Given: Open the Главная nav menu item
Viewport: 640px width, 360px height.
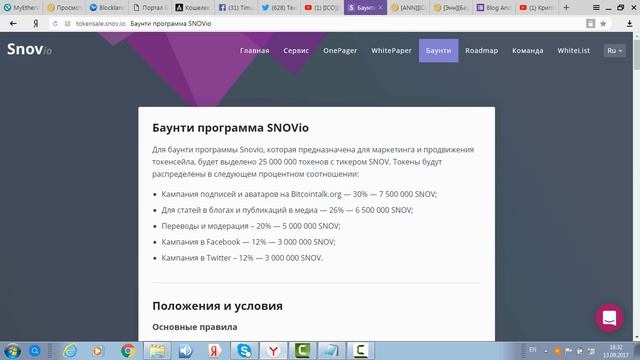Looking at the screenshot, I should (x=254, y=51).
